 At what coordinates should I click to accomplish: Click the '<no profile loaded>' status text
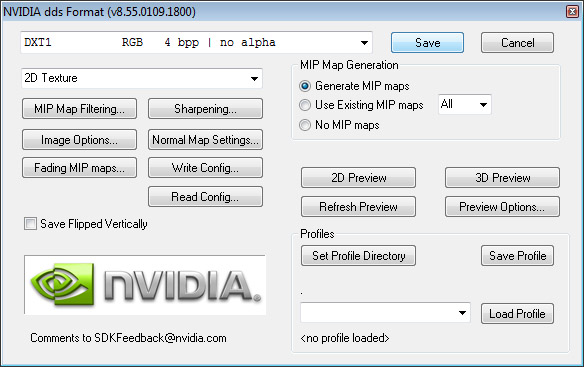coord(345,338)
